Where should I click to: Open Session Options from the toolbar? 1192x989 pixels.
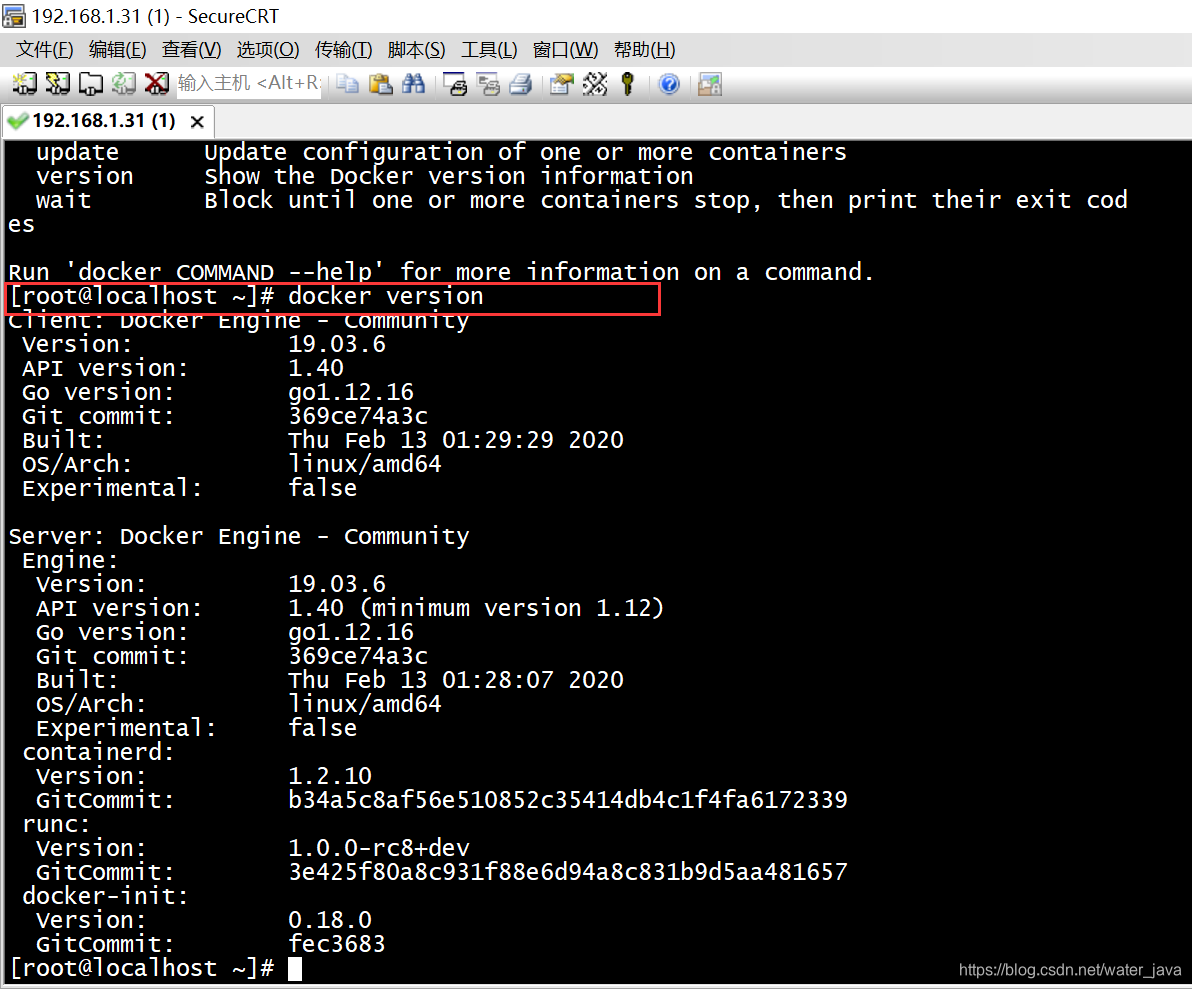coord(562,84)
